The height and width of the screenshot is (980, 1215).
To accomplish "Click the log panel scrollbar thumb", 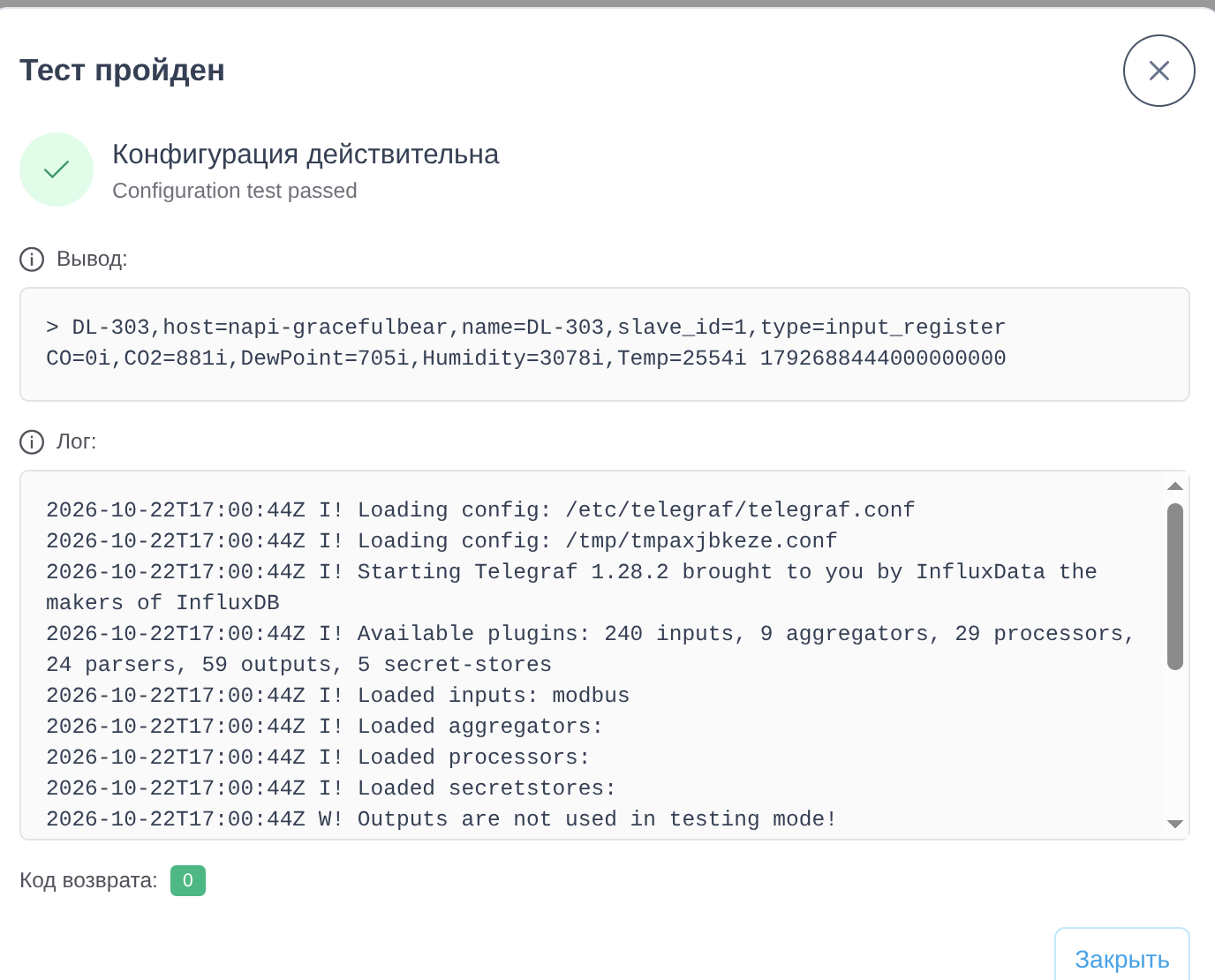I will pyautogui.click(x=1174, y=586).
